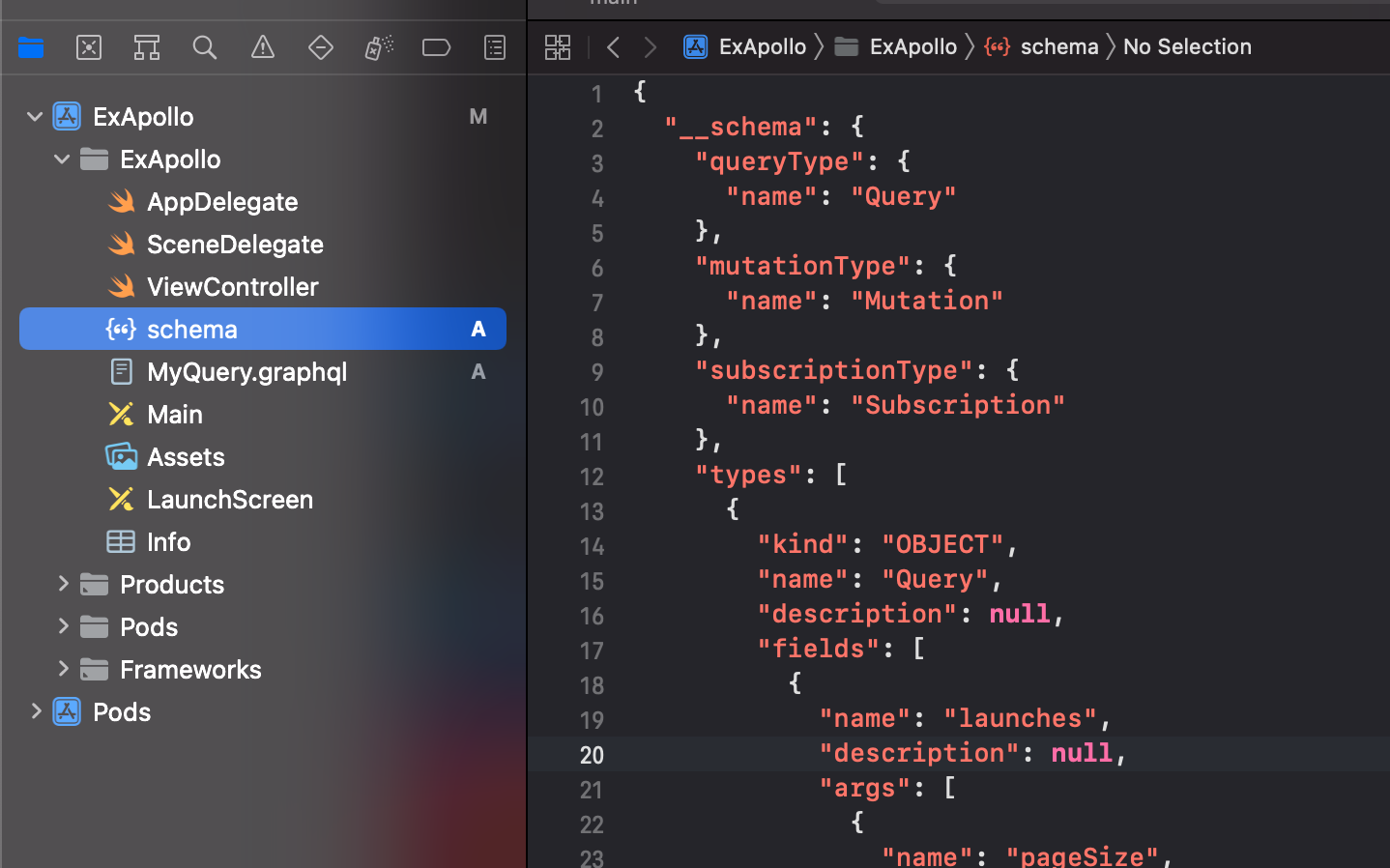
Task: Open the Issue navigator warning icon
Action: tap(263, 47)
